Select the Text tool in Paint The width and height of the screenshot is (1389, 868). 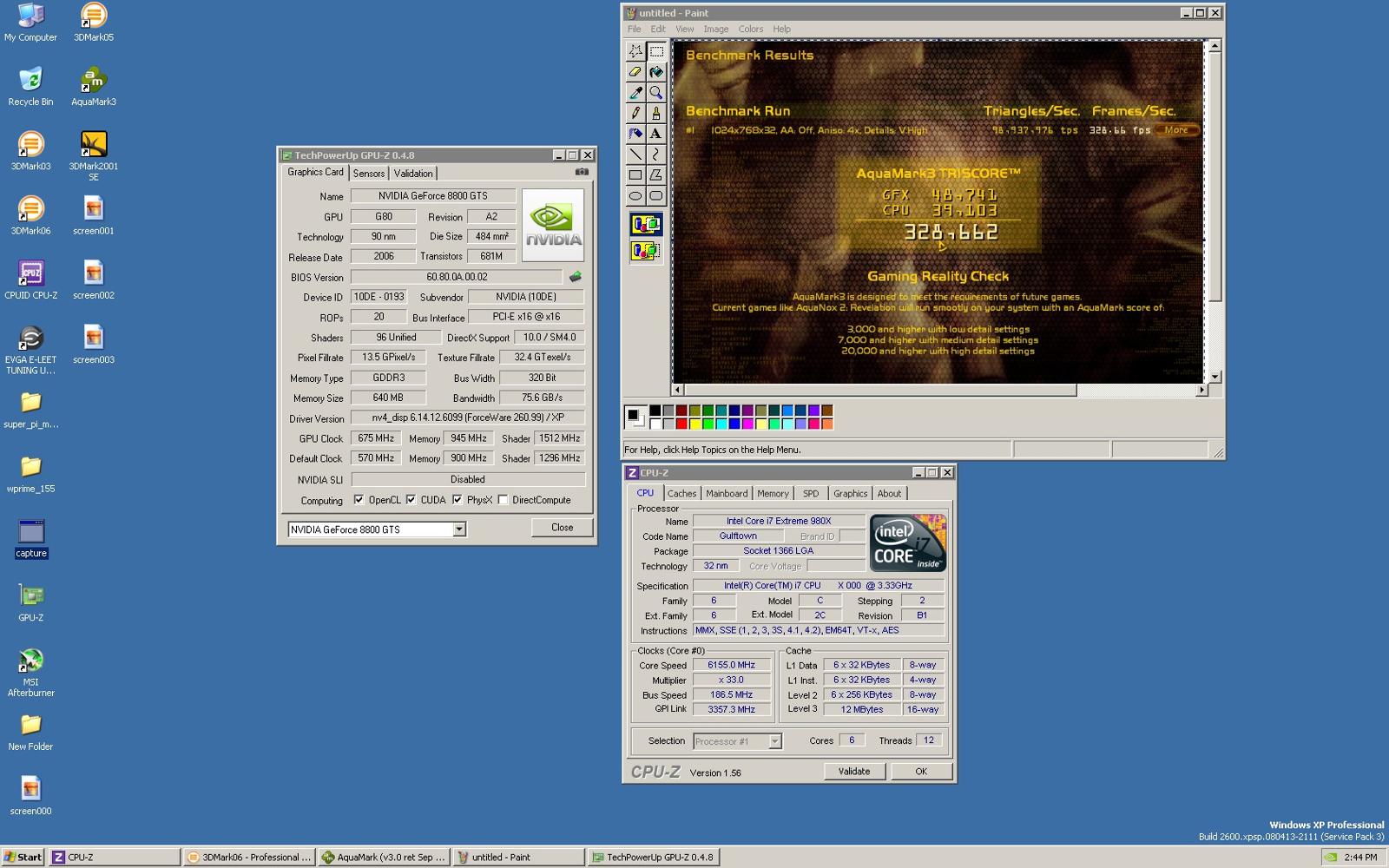point(656,134)
